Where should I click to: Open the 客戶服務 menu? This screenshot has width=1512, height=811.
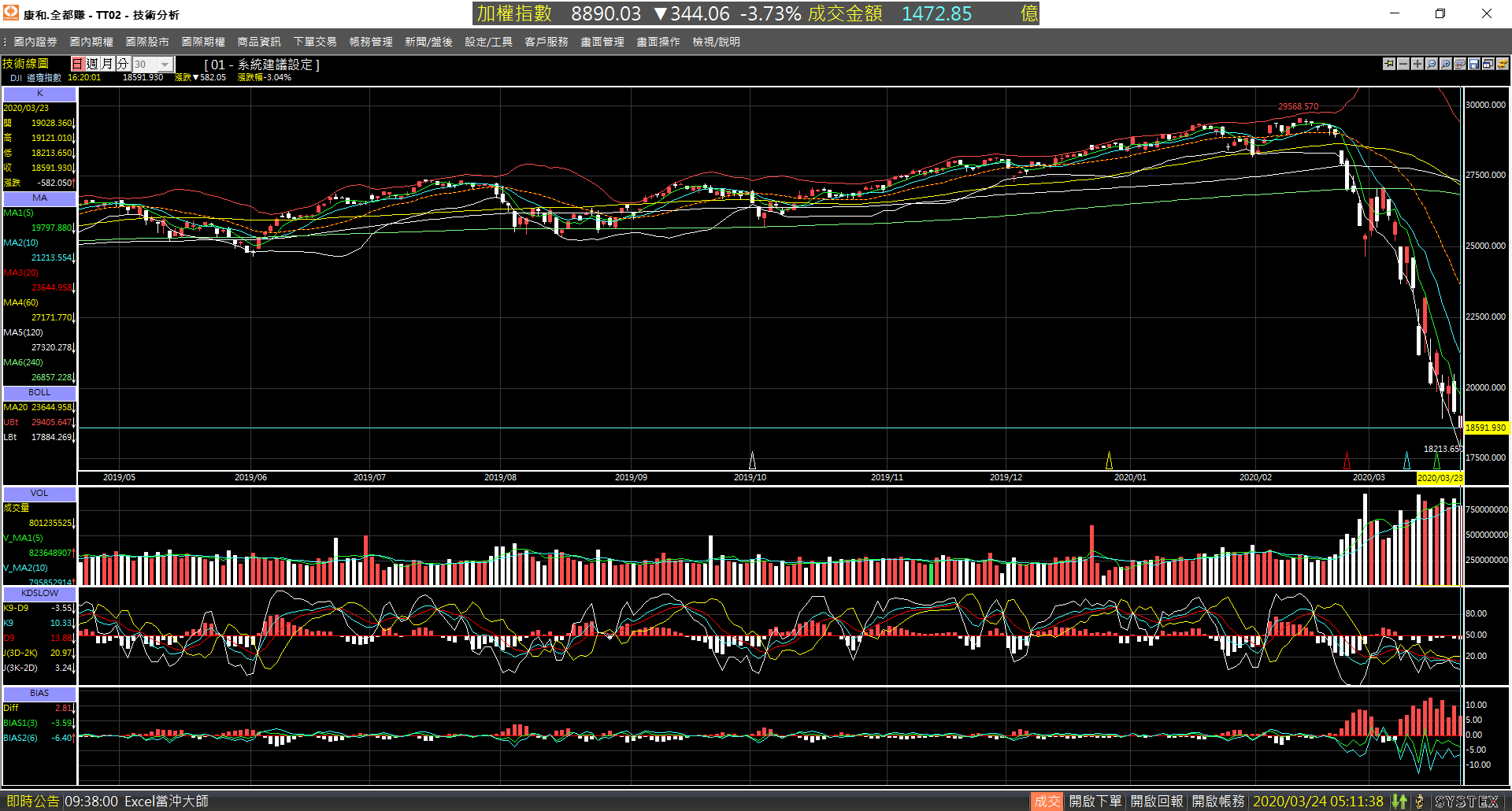pyautogui.click(x=547, y=42)
